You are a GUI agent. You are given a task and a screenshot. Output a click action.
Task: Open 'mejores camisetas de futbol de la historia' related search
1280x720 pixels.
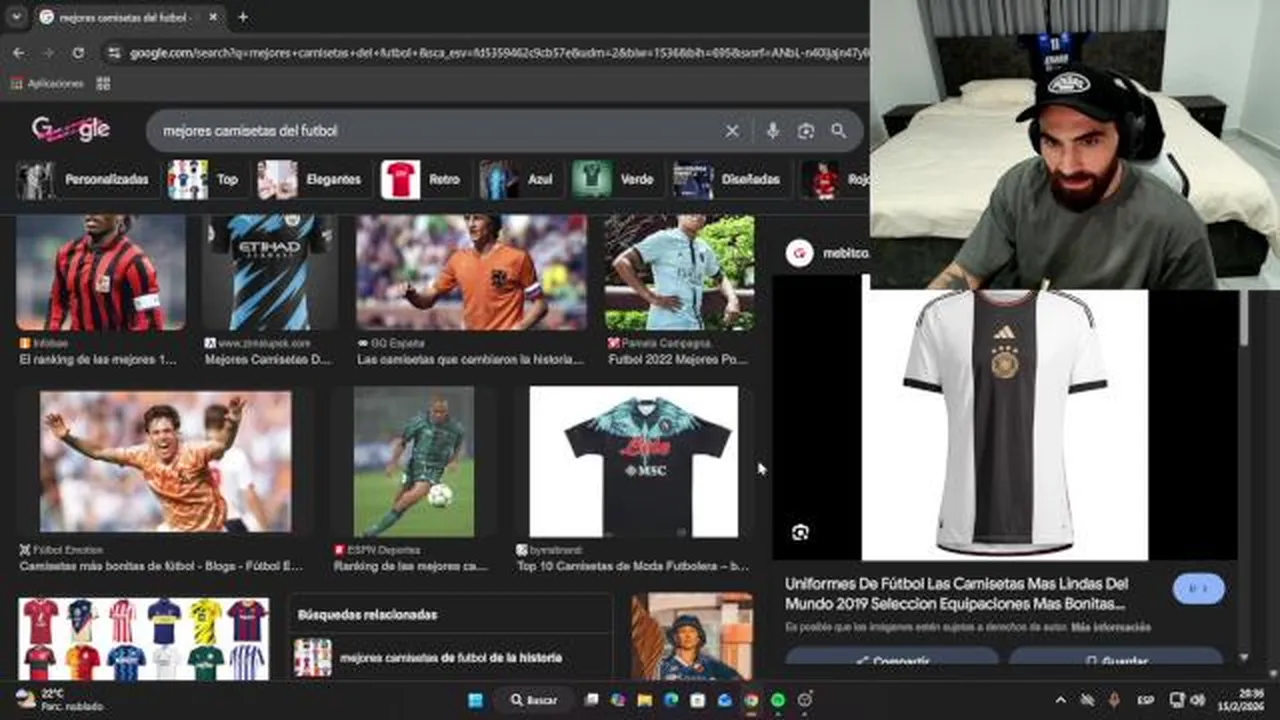(x=451, y=658)
